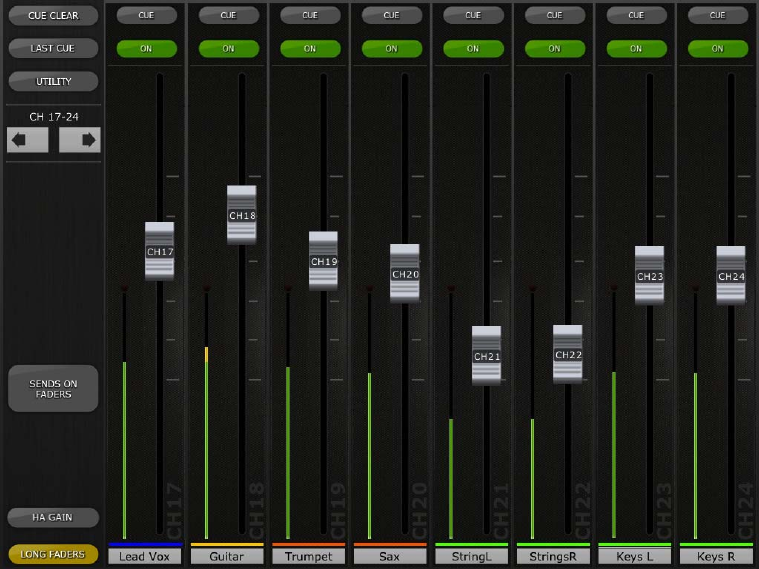Activate SENDS ON FADERS mode

pyautogui.click(x=53, y=388)
